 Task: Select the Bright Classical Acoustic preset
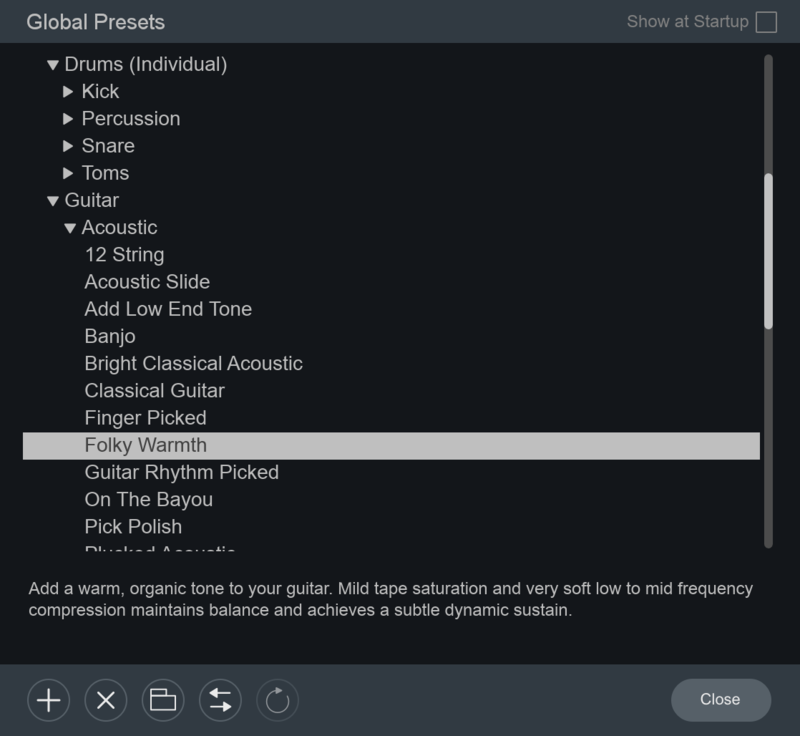pyautogui.click(x=193, y=363)
